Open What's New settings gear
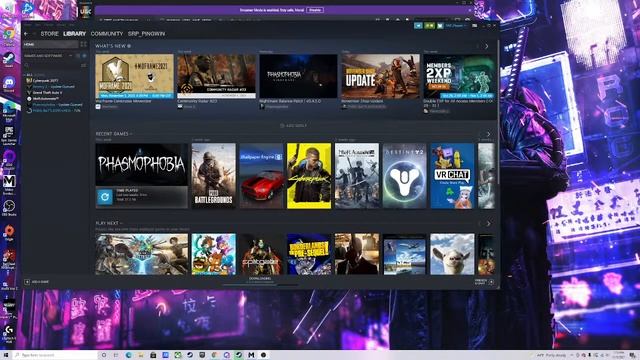The image size is (640, 360). pyautogui.click(x=129, y=46)
